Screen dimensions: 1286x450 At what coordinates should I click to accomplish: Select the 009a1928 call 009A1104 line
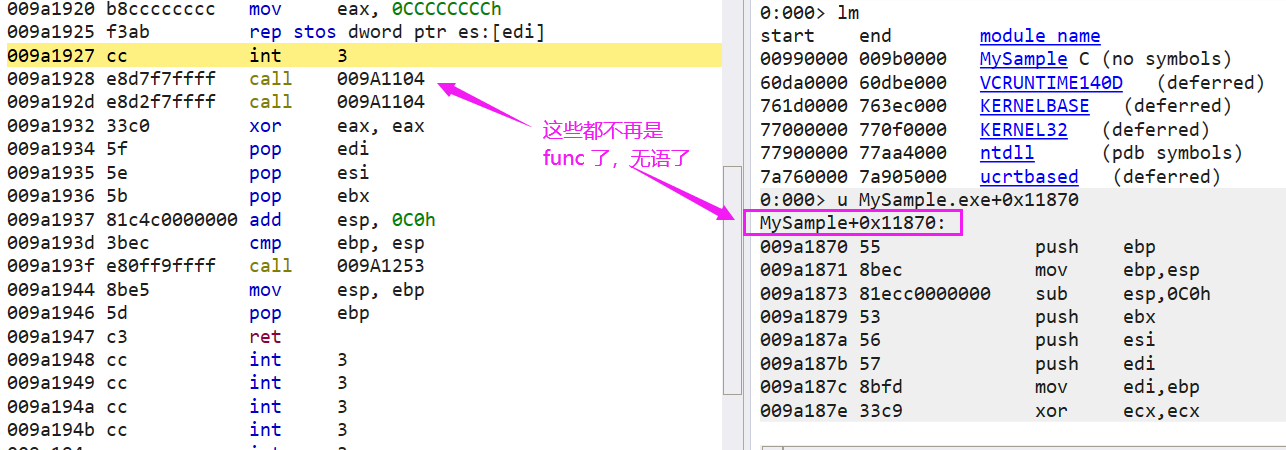click(x=364, y=78)
